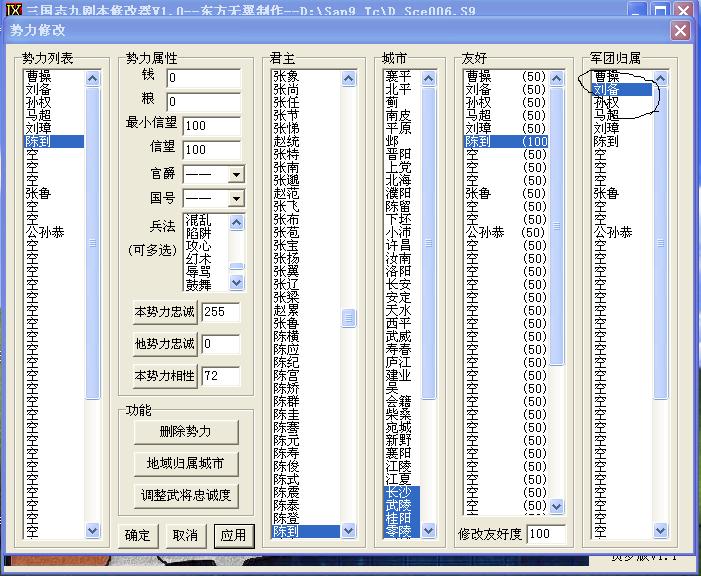
Task: Click the 应用 button
Action: click(234, 535)
